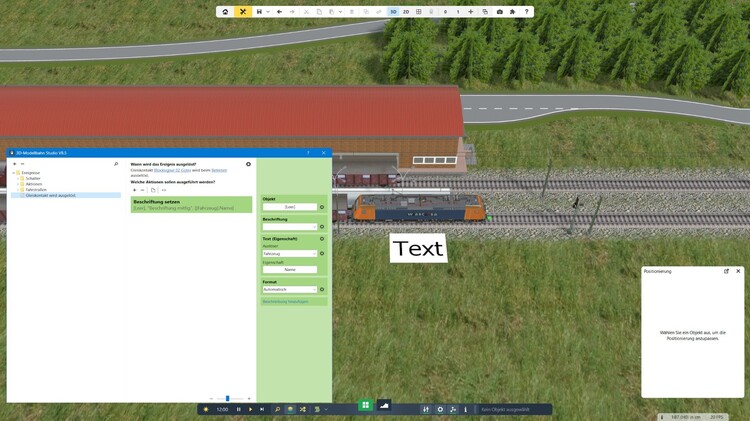Adjust the zoom slider in event window
This screenshot has width=750, height=421.
(228, 398)
